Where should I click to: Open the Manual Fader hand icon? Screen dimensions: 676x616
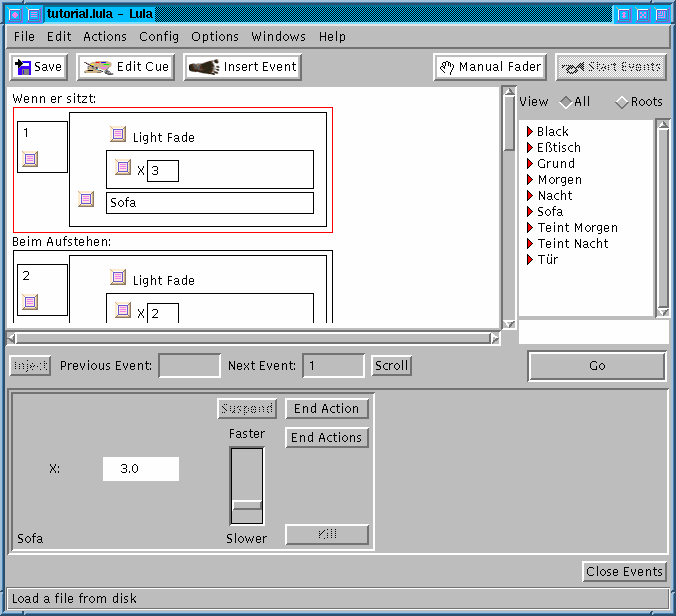point(447,67)
